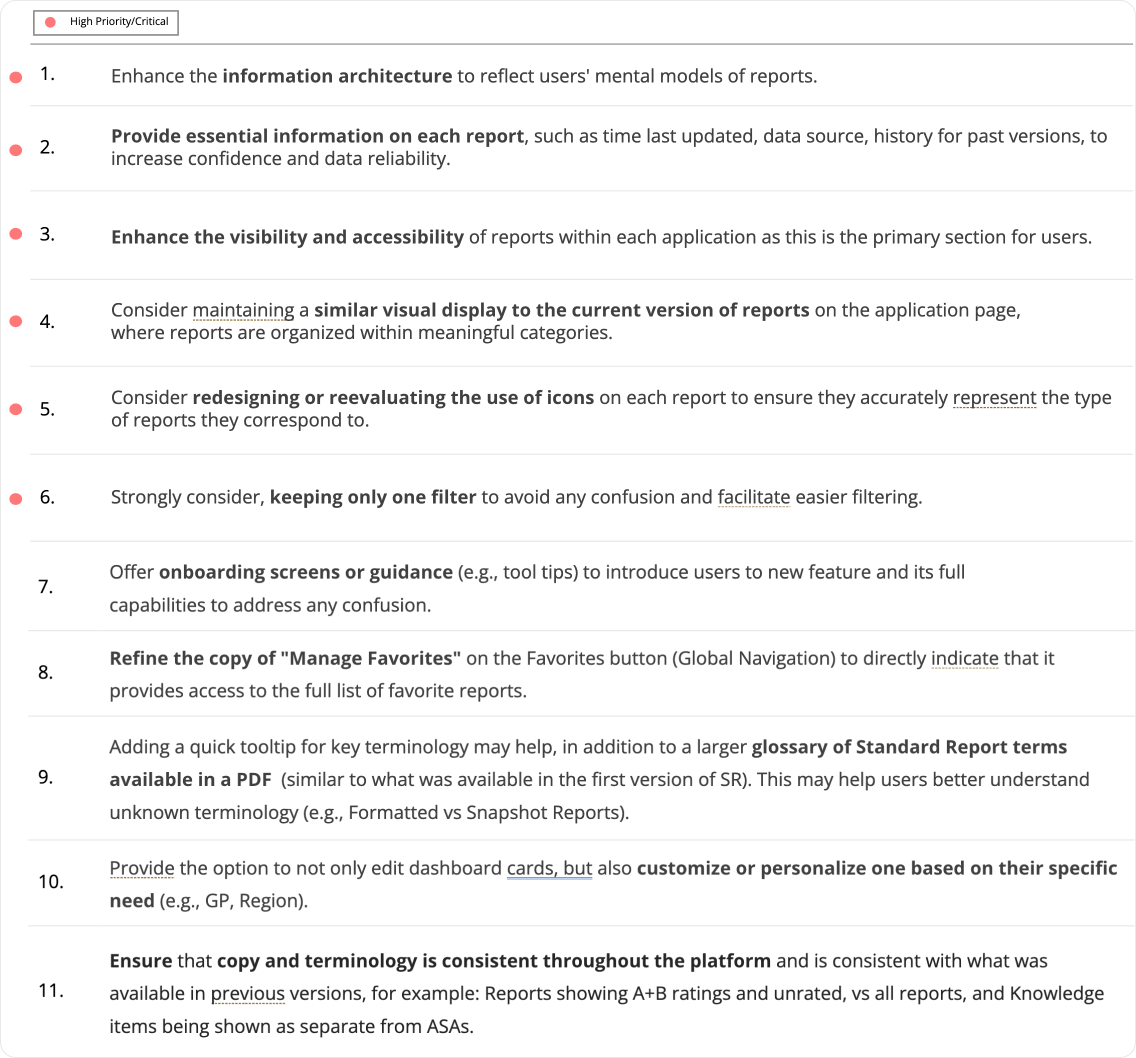1136x1058 pixels.
Task: Click the row number 11
Action: [x=49, y=991]
